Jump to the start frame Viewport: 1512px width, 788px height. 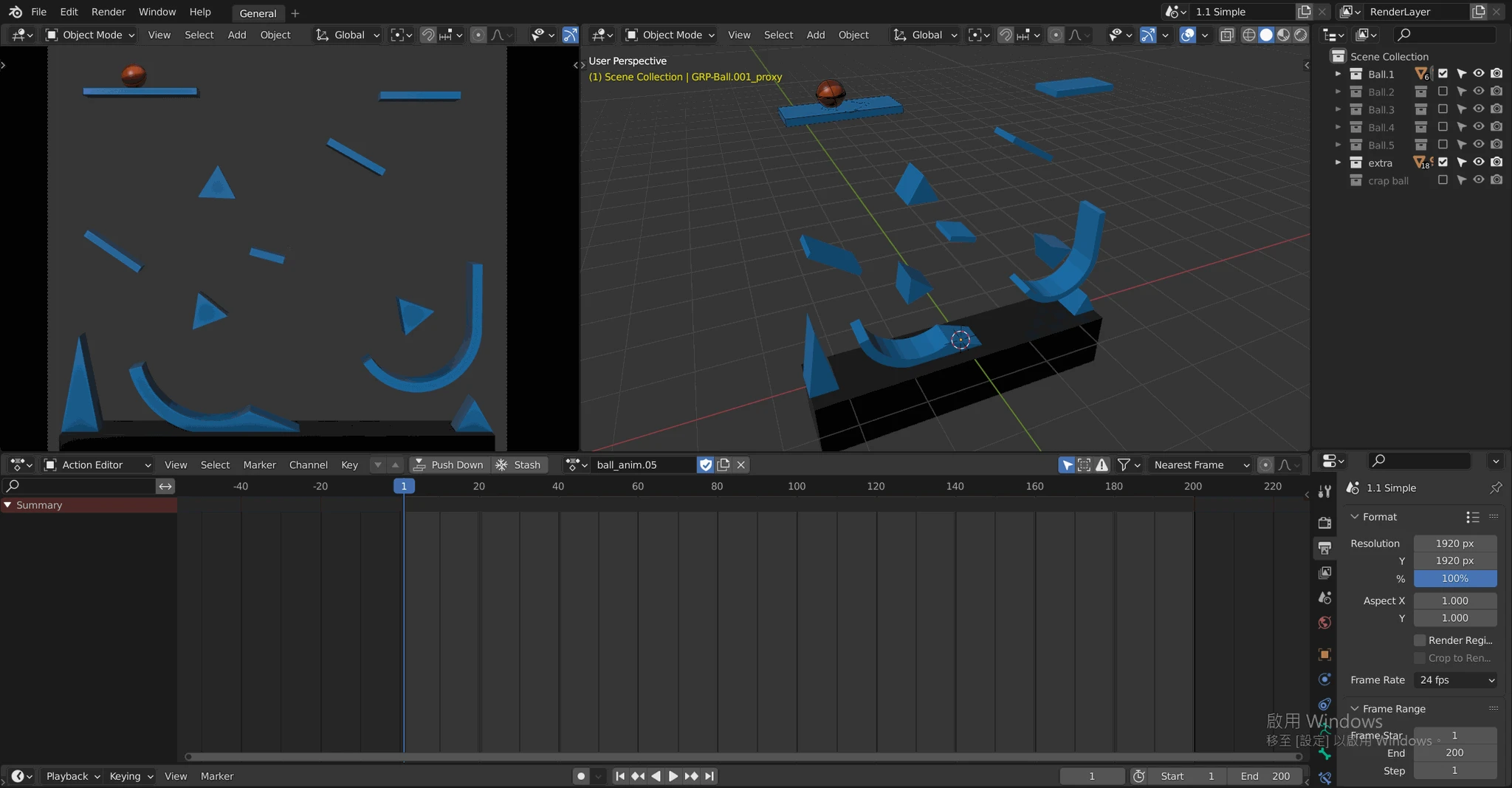(x=620, y=776)
